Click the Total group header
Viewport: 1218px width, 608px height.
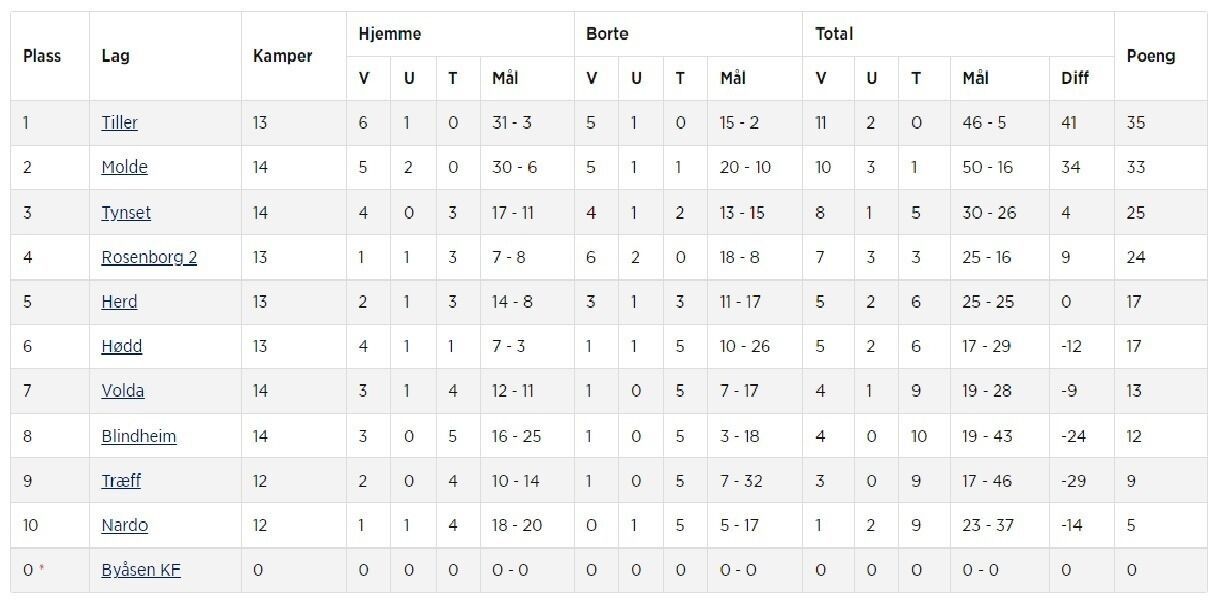[x=834, y=34]
